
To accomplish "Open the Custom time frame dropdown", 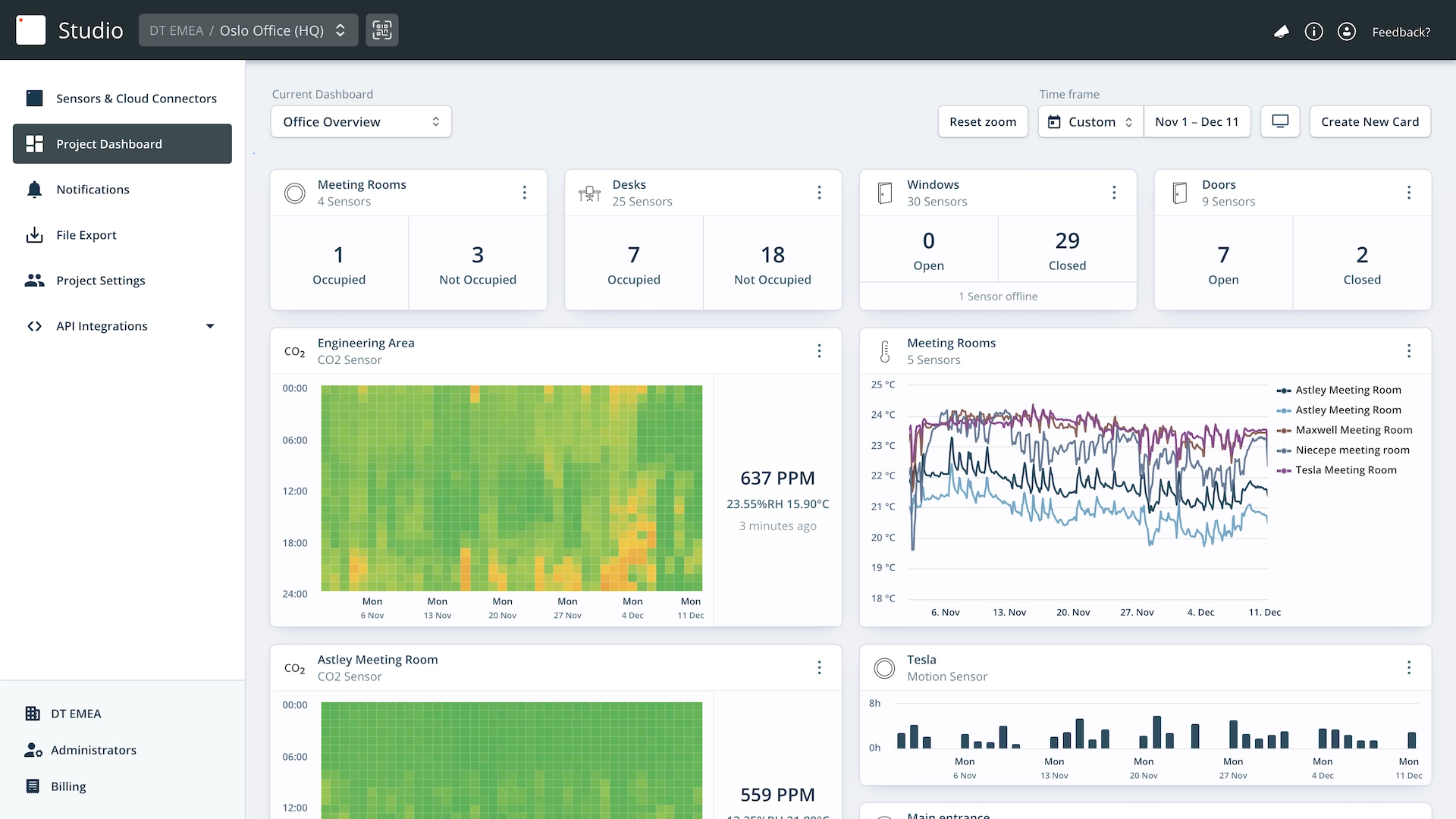I will (x=1090, y=121).
